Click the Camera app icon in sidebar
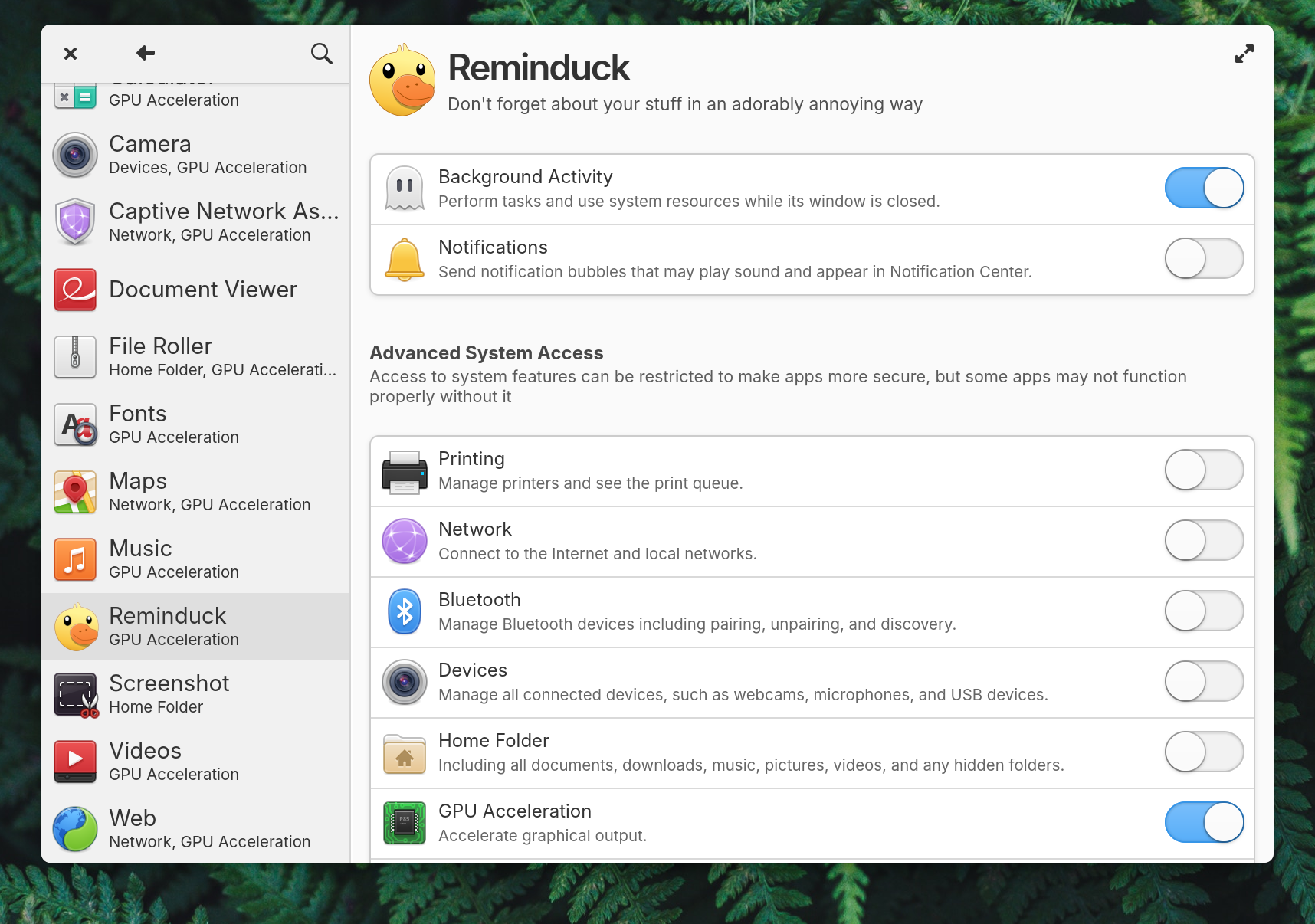 (x=75, y=156)
